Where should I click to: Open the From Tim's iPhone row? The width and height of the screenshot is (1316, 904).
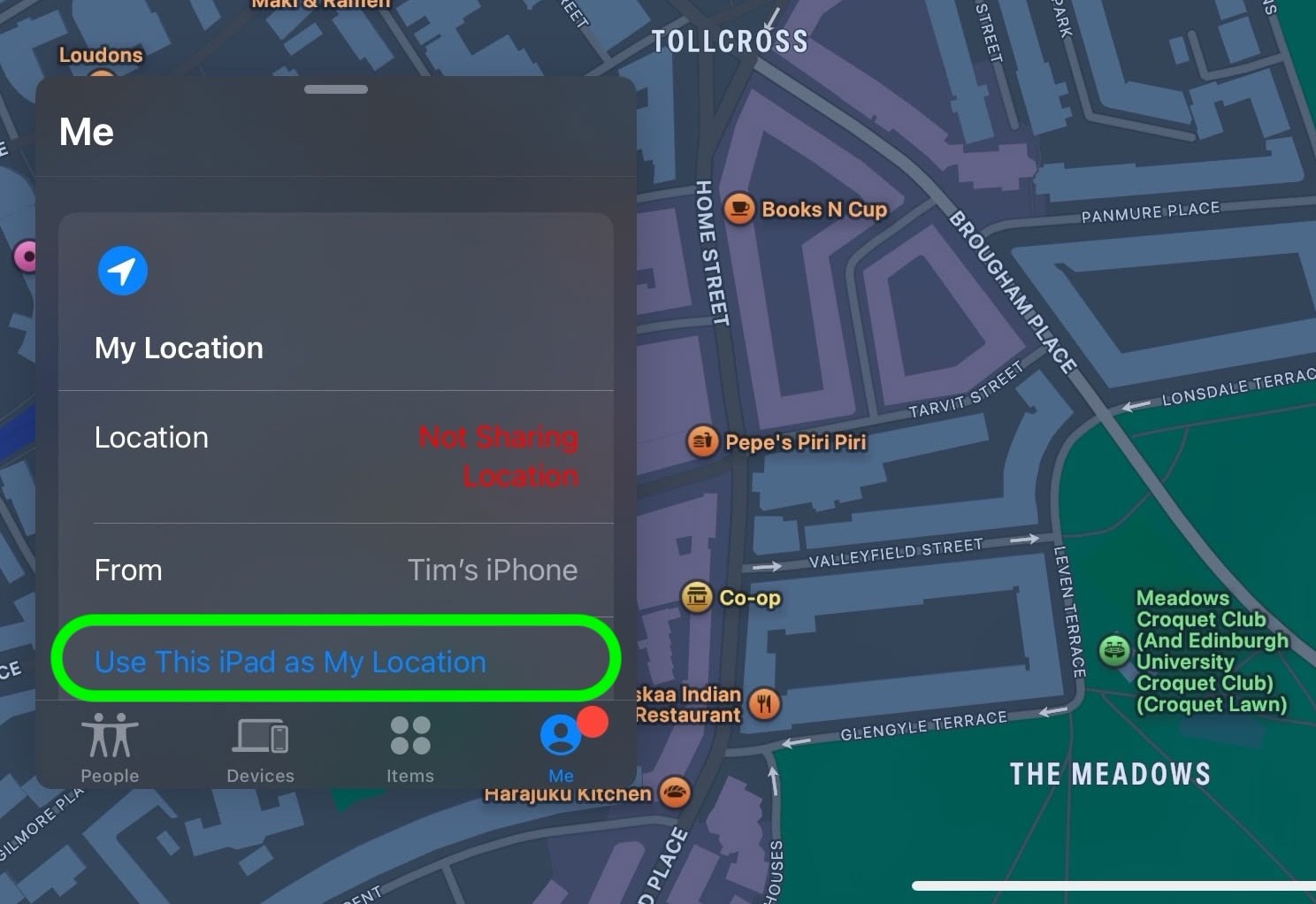(336, 571)
